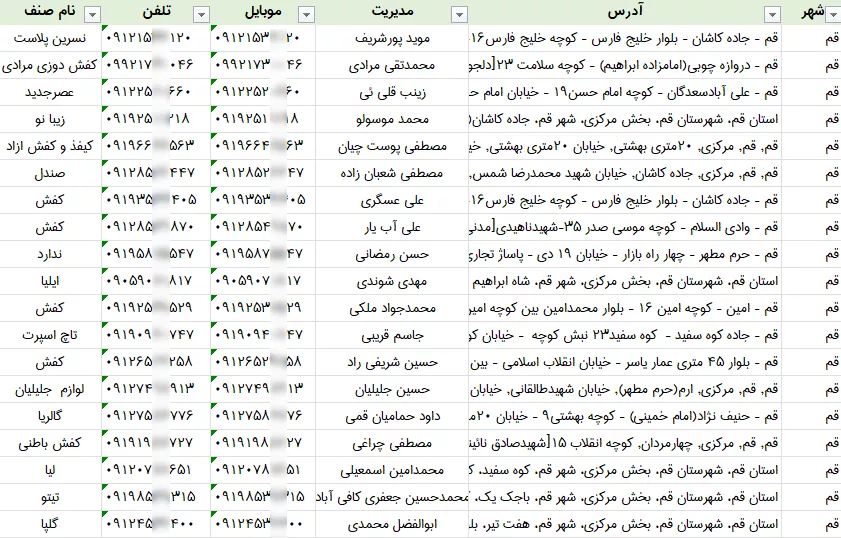Select manager name زینب قلی ئی
841x538 pixels.
[392, 92]
